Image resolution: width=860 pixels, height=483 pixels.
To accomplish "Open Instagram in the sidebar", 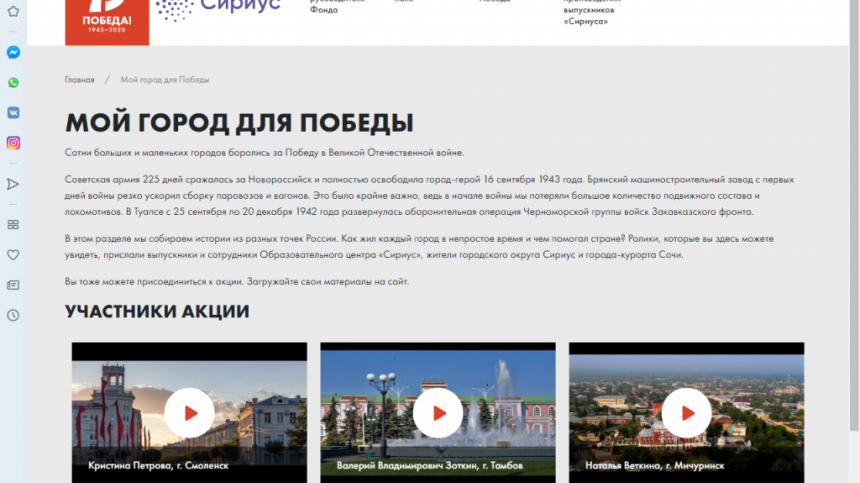I will (13, 143).
